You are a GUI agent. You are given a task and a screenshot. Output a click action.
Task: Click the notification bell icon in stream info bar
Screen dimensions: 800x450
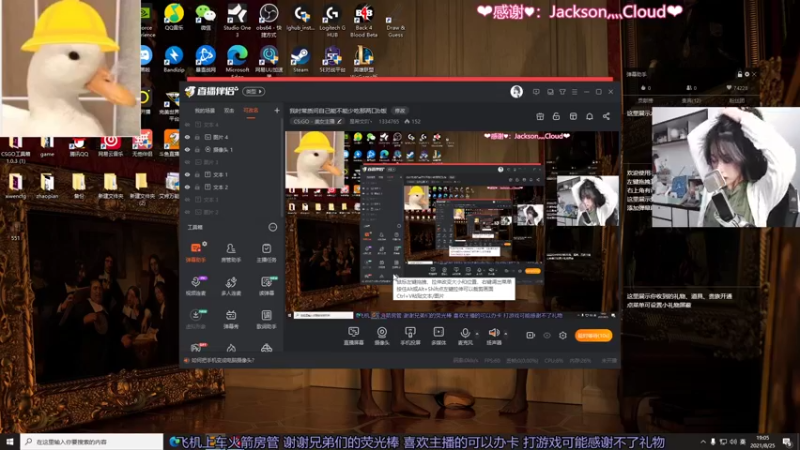pyautogui.click(x=589, y=116)
